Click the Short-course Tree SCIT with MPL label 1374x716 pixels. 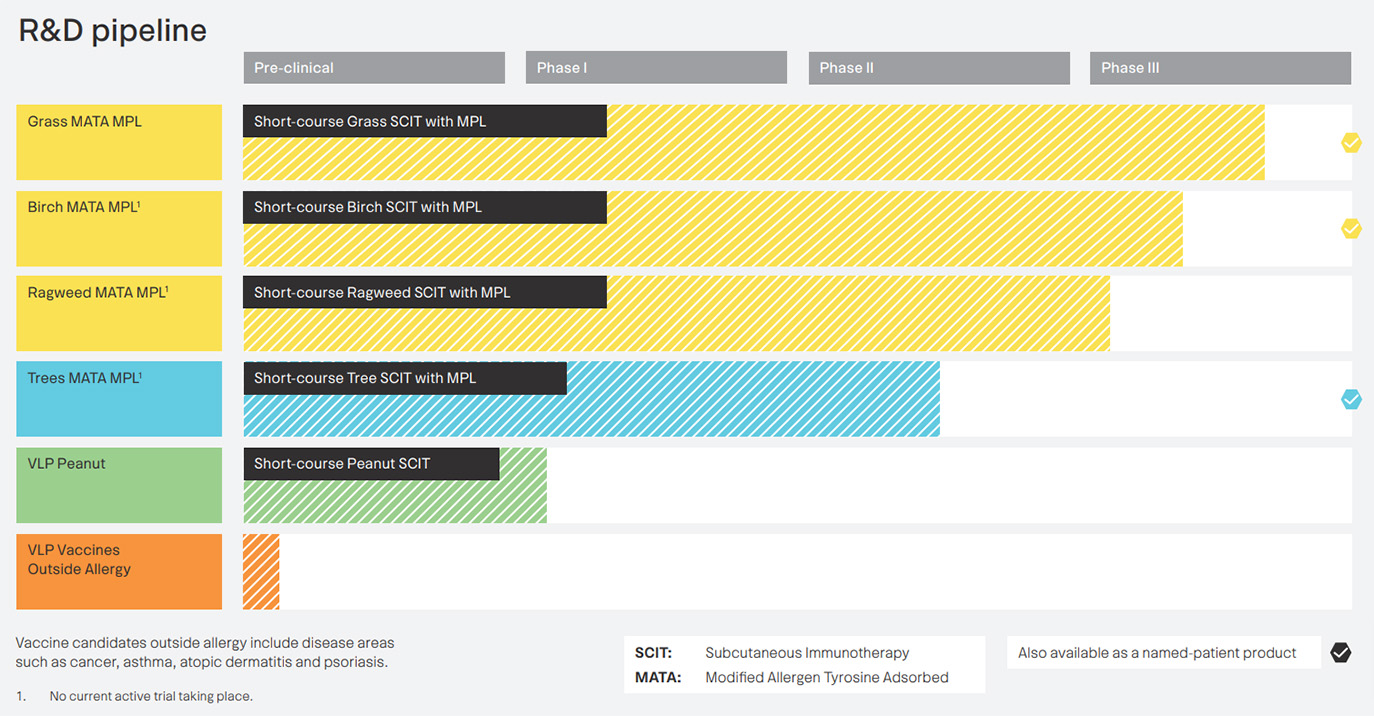pos(405,378)
